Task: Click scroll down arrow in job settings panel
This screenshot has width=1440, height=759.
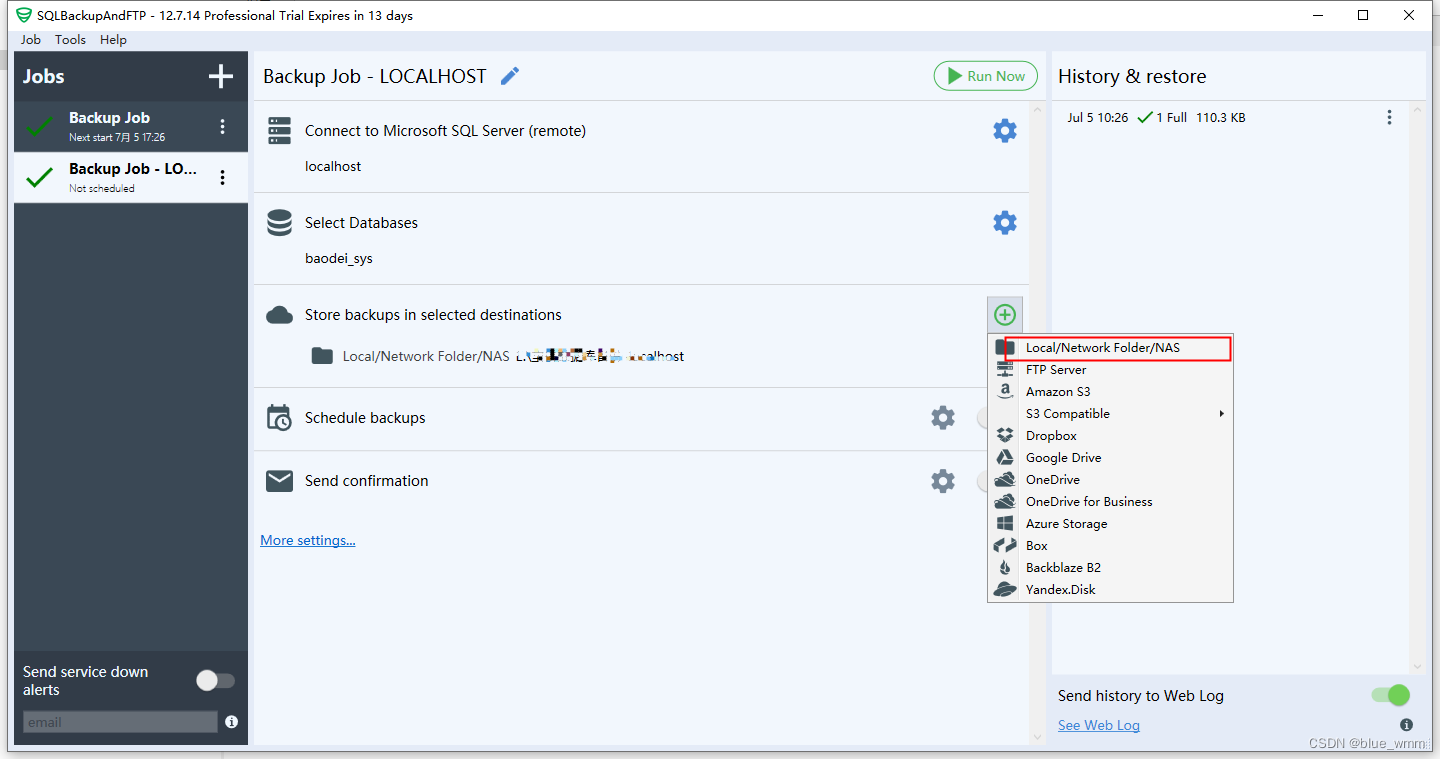Action: (1037, 736)
